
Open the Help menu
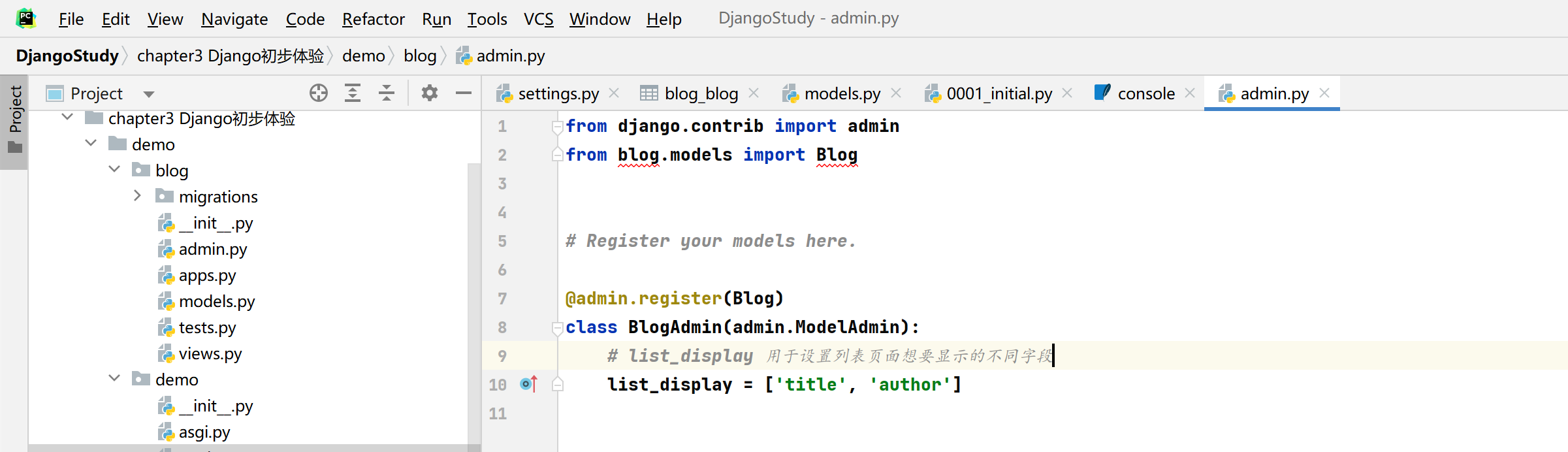(664, 19)
